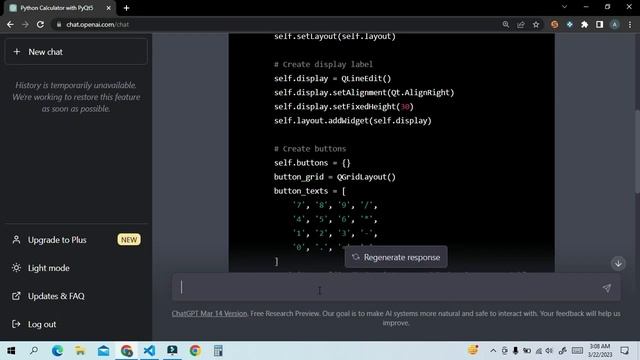The width and height of the screenshot is (640, 360).
Task: Click the logout arrow icon
Action: point(16,324)
